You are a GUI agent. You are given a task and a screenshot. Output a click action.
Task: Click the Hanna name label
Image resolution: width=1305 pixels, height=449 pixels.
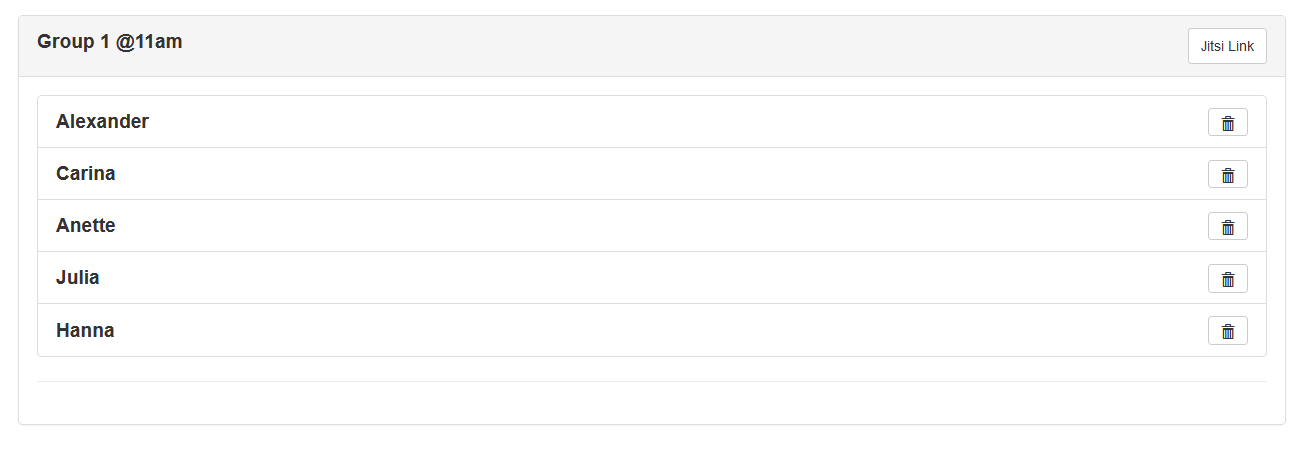(x=85, y=330)
